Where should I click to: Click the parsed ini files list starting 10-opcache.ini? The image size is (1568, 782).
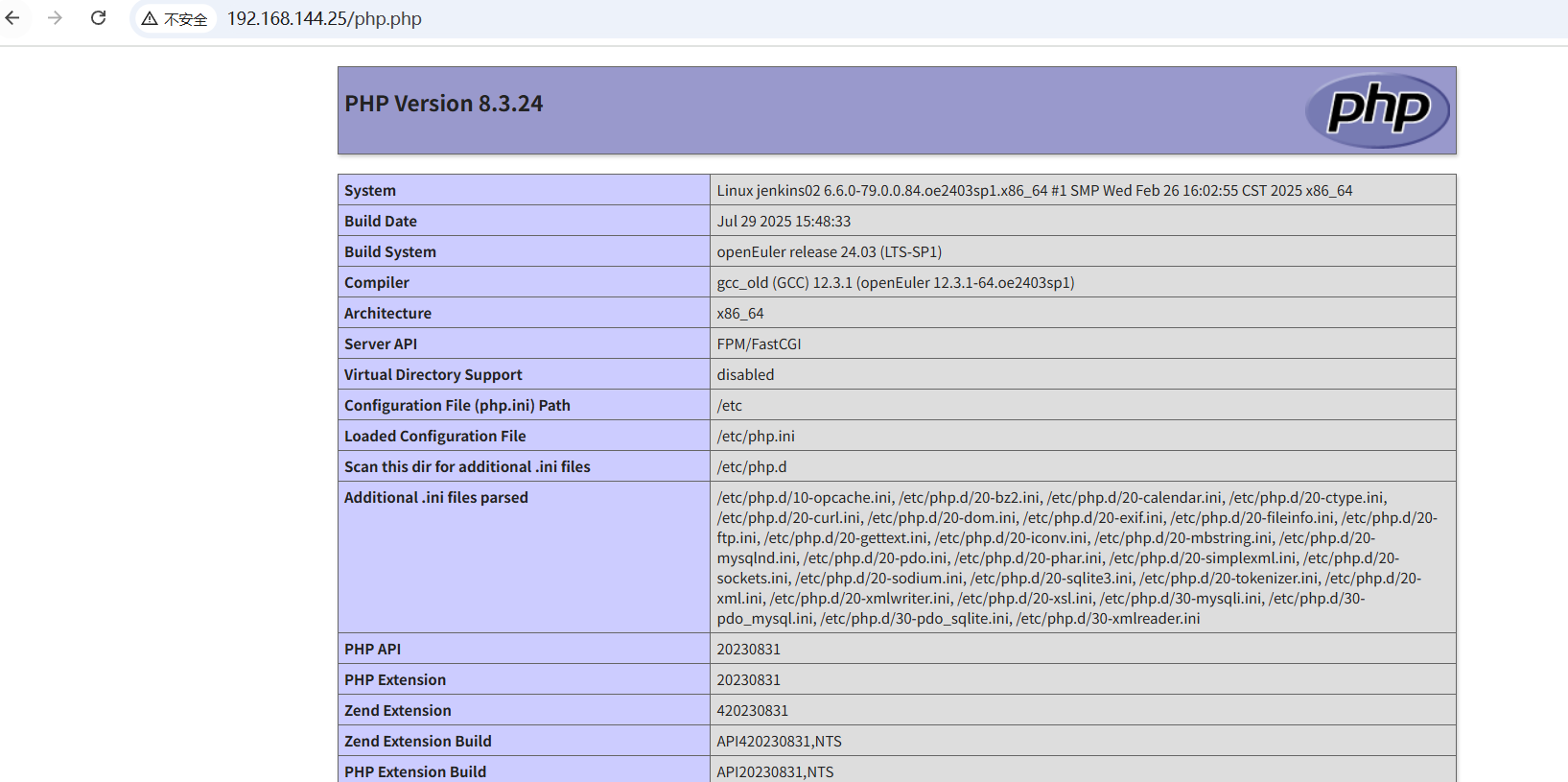(x=1077, y=558)
